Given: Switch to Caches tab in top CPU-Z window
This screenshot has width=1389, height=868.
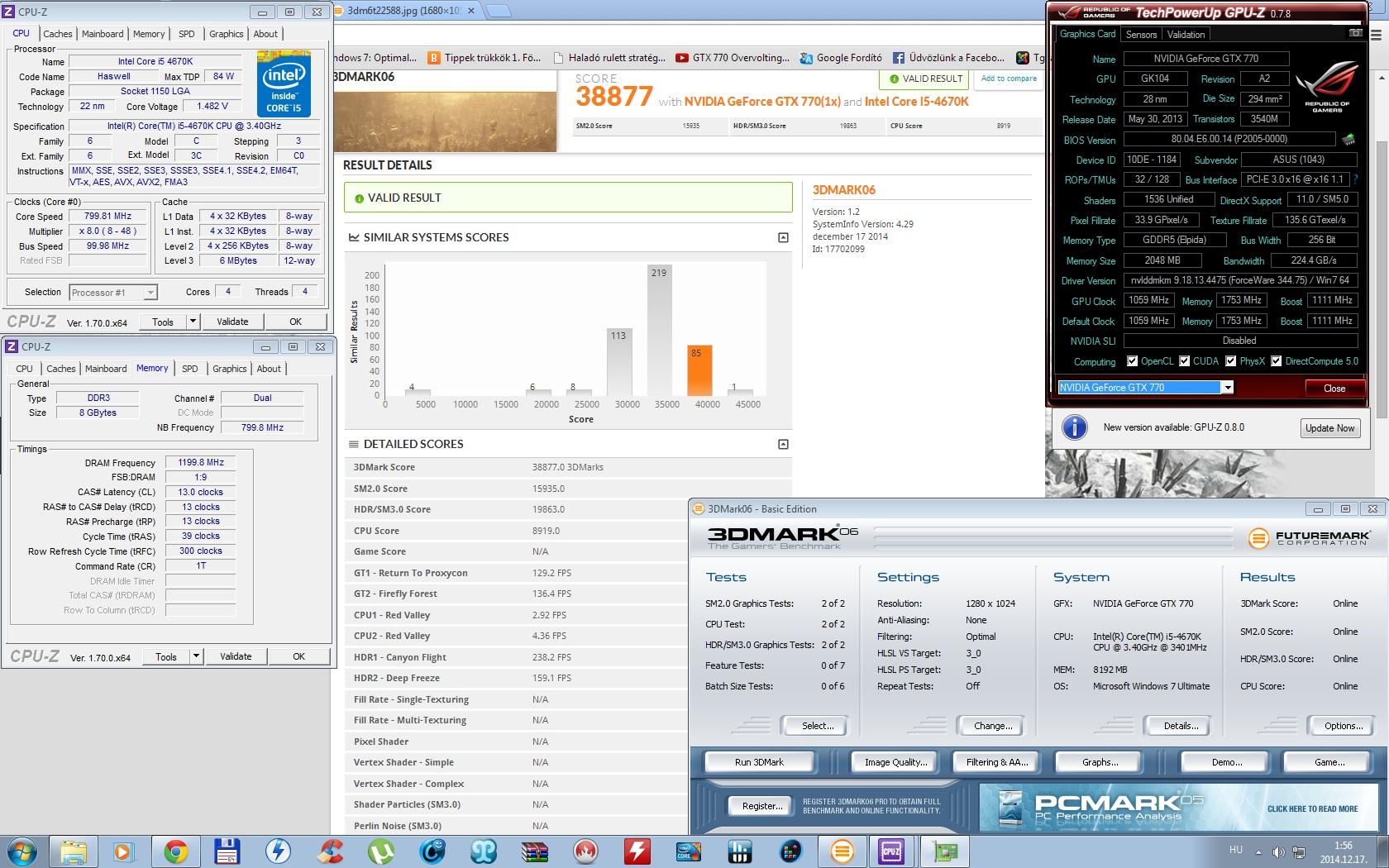Looking at the screenshot, I should (58, 34).
